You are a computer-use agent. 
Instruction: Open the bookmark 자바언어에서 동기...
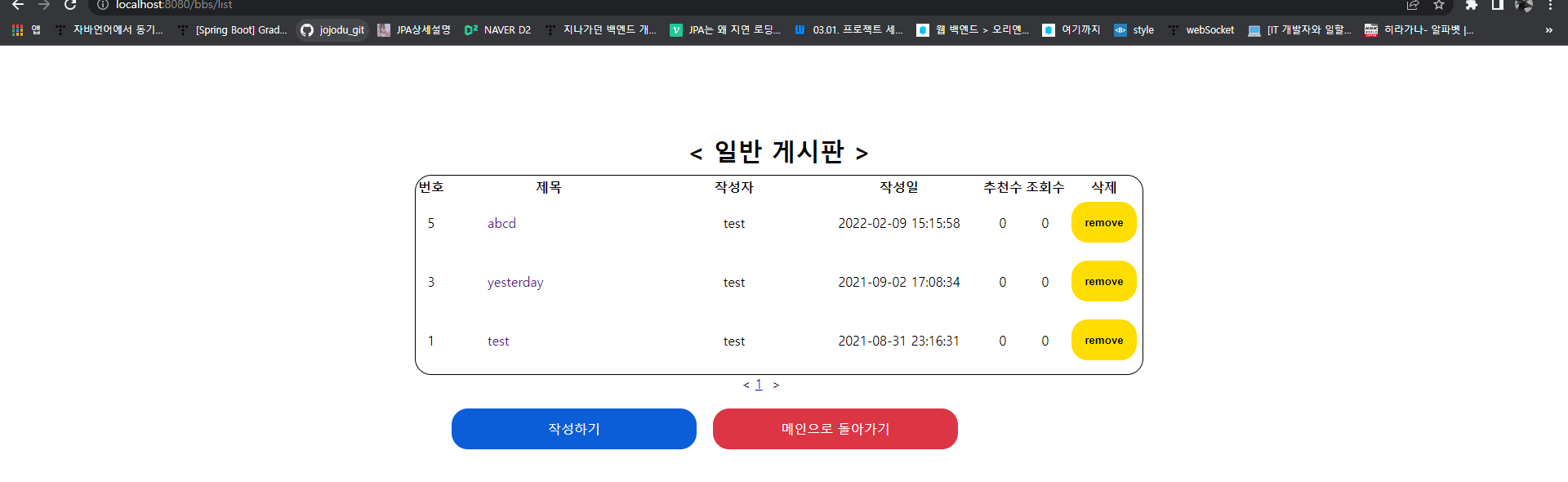click(109, 30)
